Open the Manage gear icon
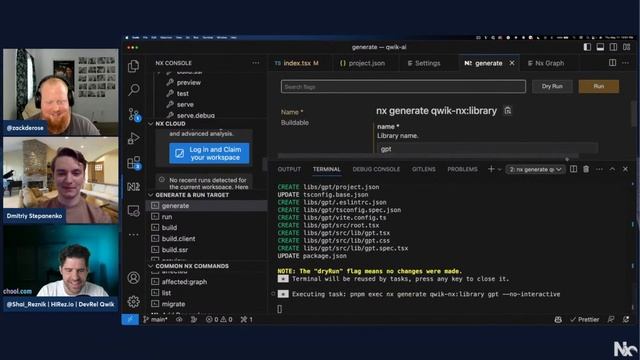Viewport: 640px width, 360px height. click(x=133, y=302)
